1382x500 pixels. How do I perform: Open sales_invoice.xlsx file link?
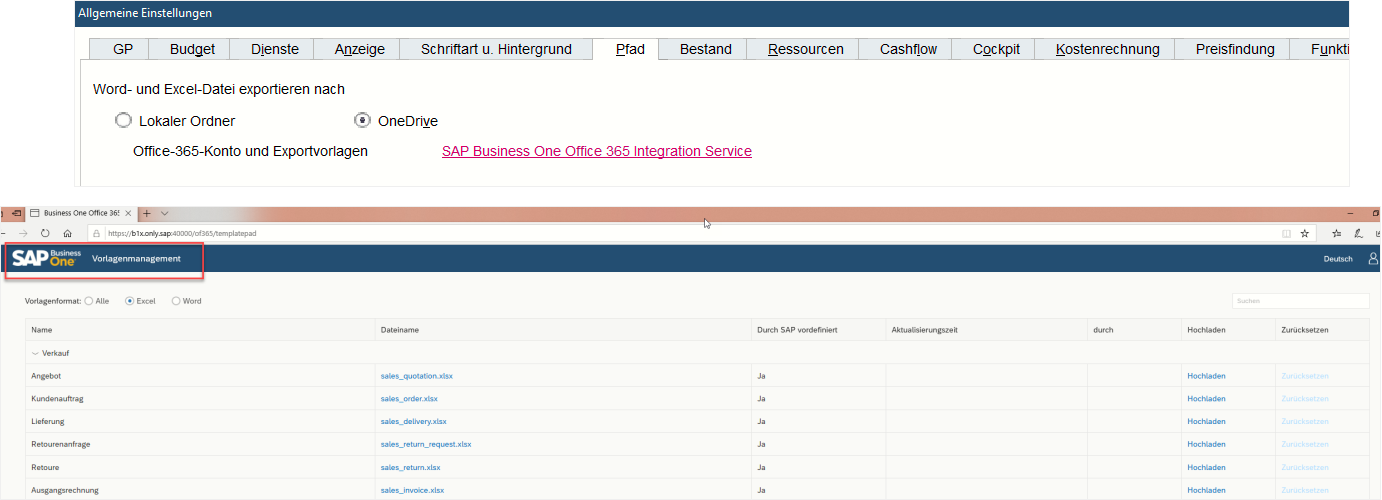[x=412, y=490]
